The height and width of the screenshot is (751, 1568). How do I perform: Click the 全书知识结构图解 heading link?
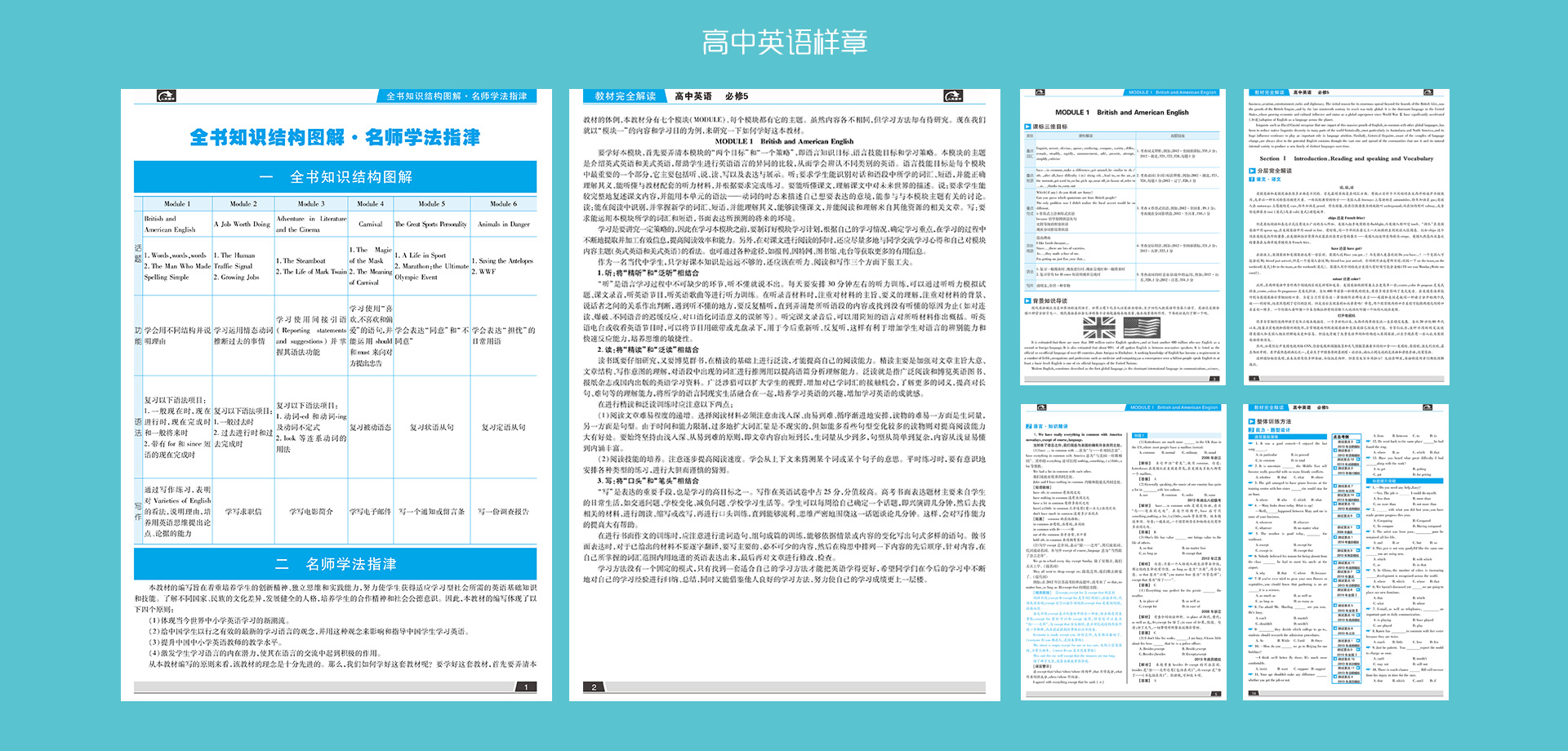[x=335, y=176]
